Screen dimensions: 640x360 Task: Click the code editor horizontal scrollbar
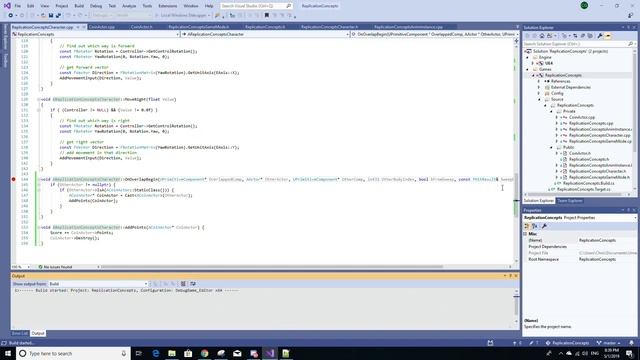tap(272, 267)
